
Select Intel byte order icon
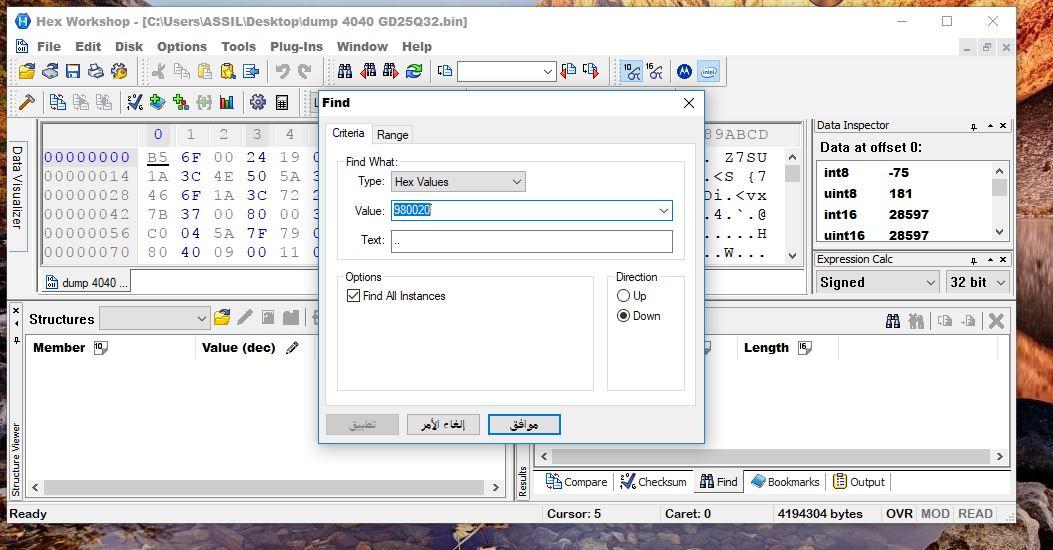click(708, 71)
